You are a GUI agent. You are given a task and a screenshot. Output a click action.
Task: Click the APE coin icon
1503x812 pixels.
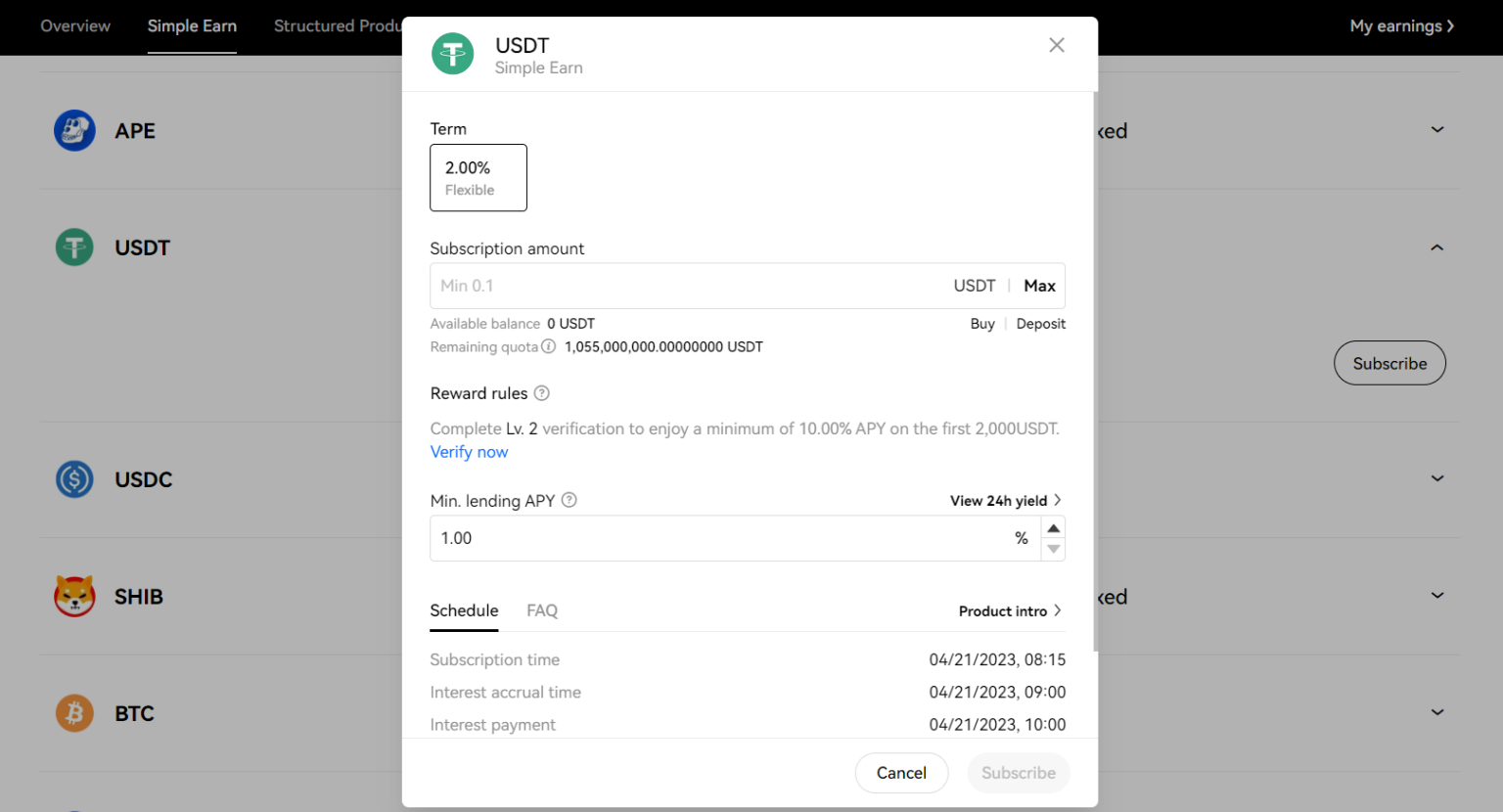(74, 130)
